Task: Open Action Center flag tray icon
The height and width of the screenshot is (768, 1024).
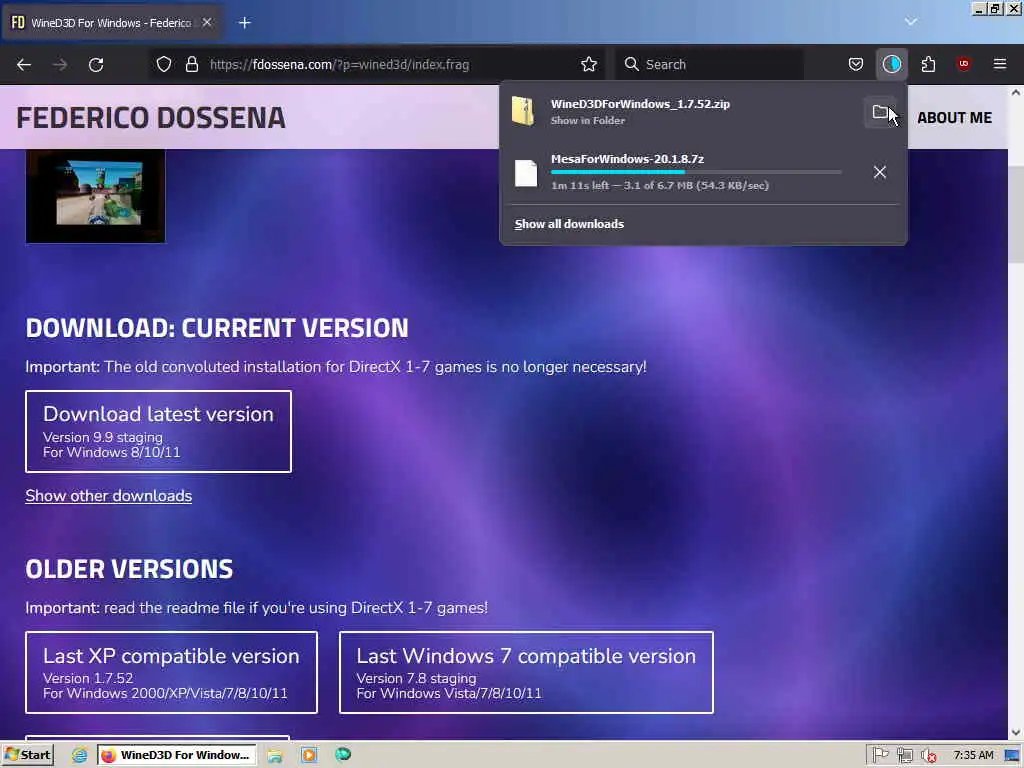Action: (880, 755)
